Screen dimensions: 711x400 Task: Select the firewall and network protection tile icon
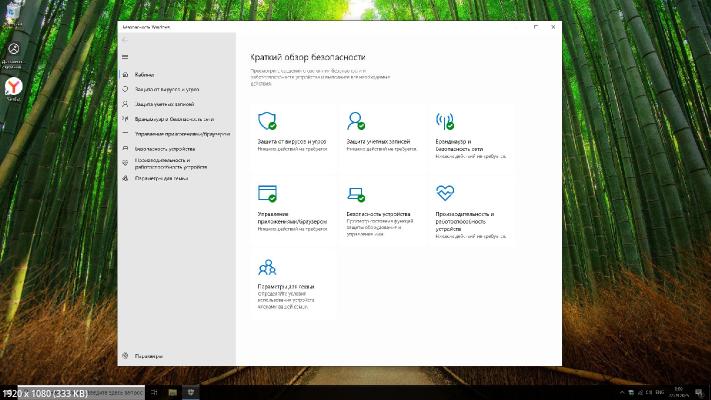point(444,122)
